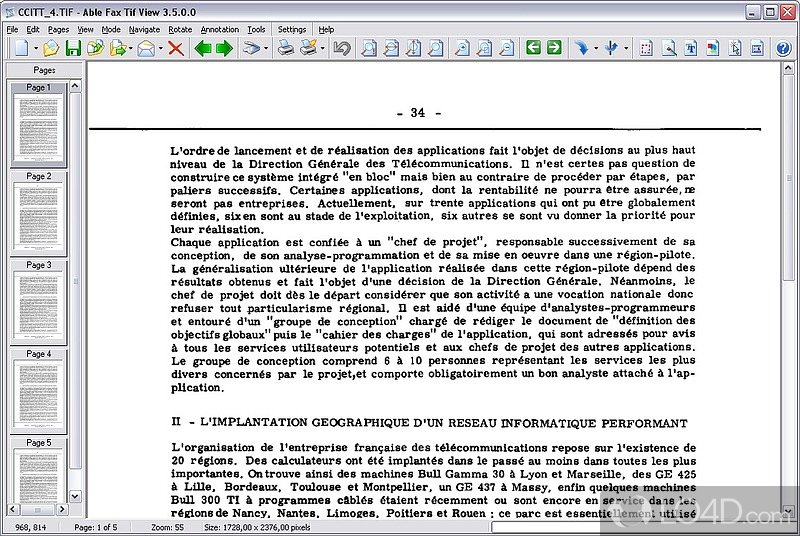Viewport: 800px width, 536px height.
Task: Acquire image with the scanner icon
Action: [x=251, y=48]
